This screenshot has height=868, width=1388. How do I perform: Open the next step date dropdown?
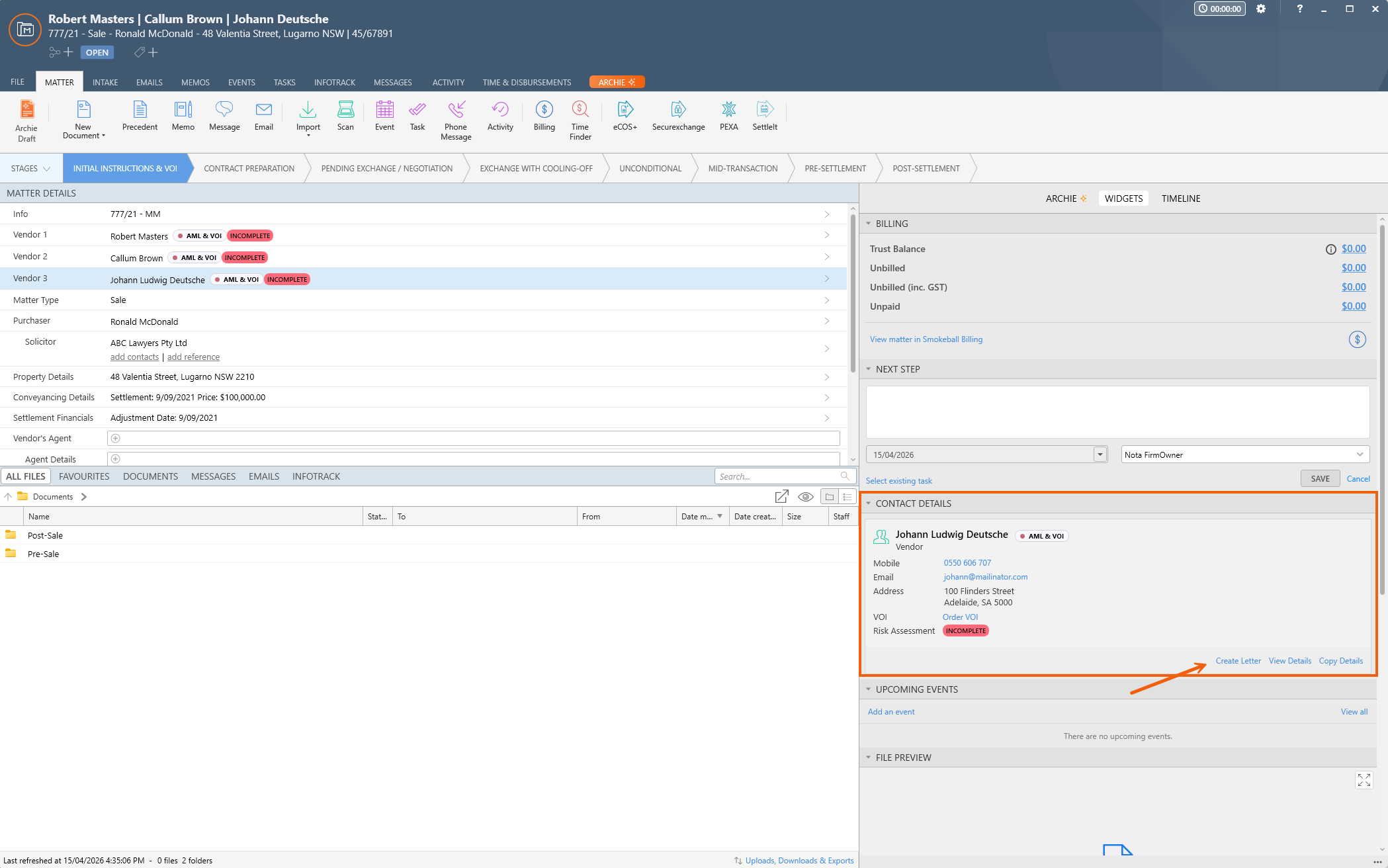[x=1100, y=455]
